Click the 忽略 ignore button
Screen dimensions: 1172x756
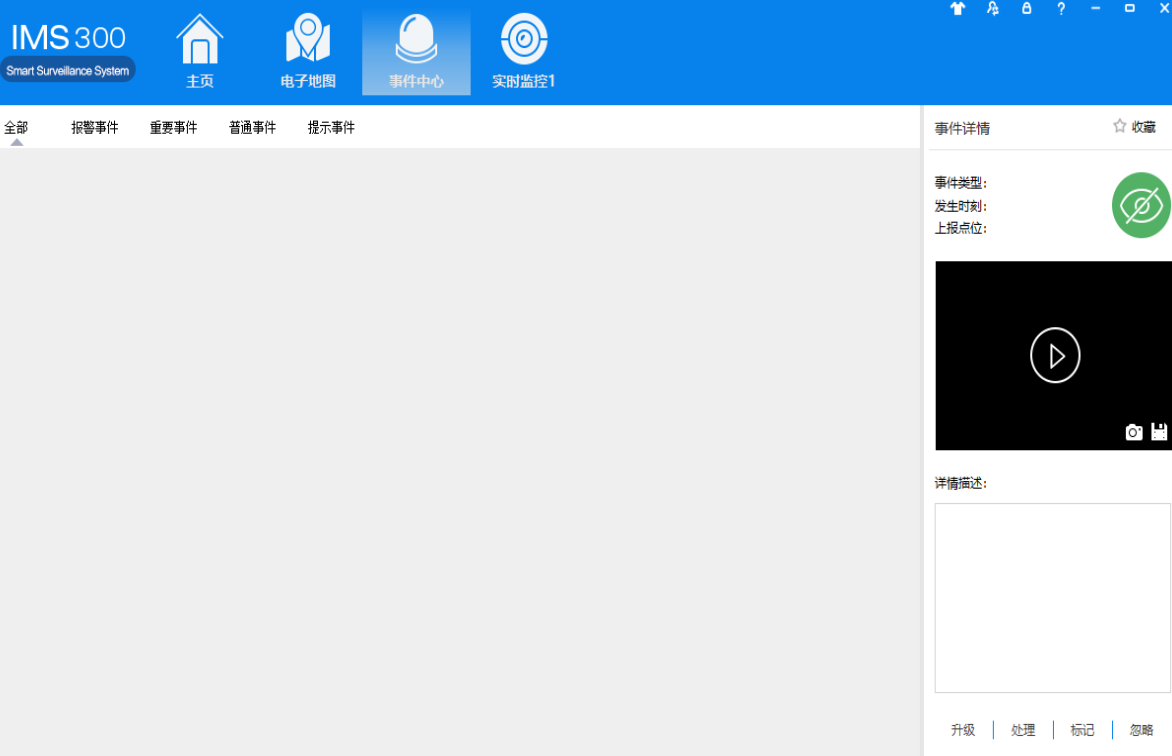1142,730
